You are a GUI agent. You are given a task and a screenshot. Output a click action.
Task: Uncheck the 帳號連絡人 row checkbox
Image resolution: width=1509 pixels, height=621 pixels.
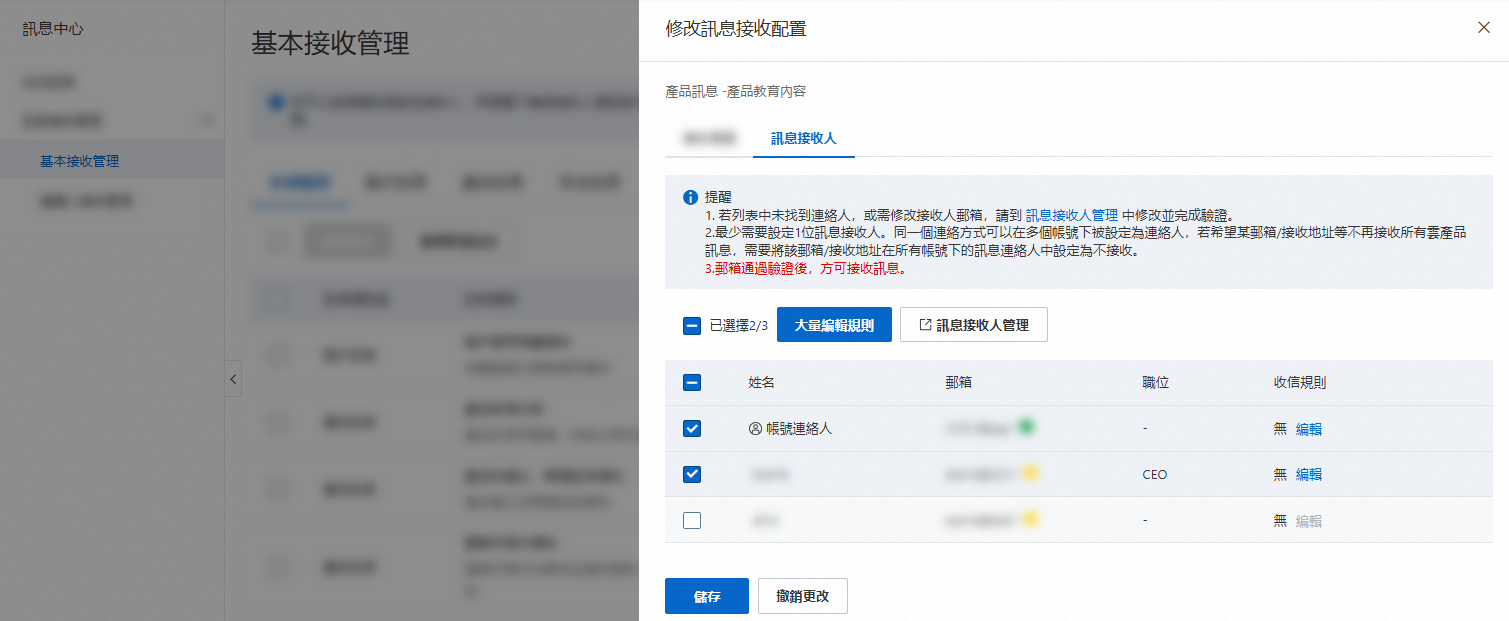coord(692,428)
